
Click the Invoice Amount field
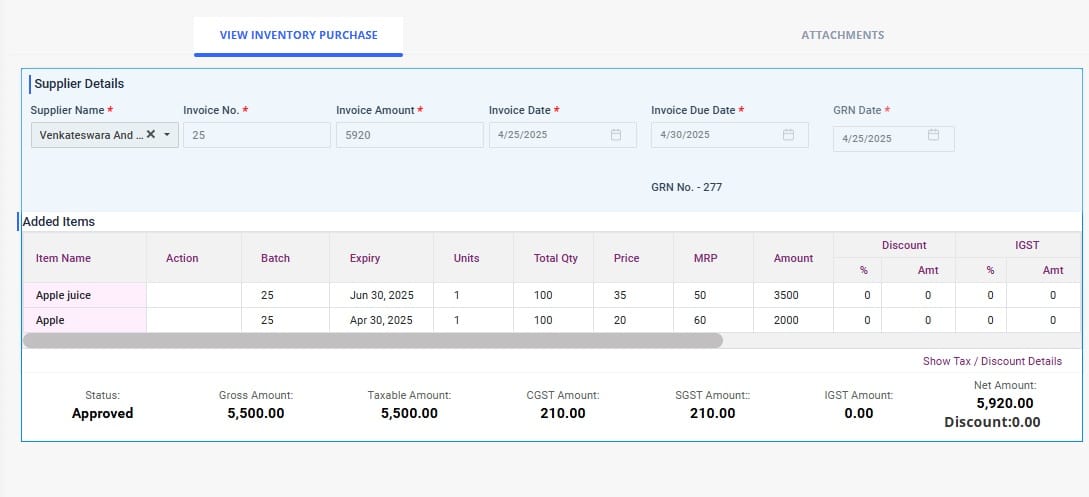(409, 135)
